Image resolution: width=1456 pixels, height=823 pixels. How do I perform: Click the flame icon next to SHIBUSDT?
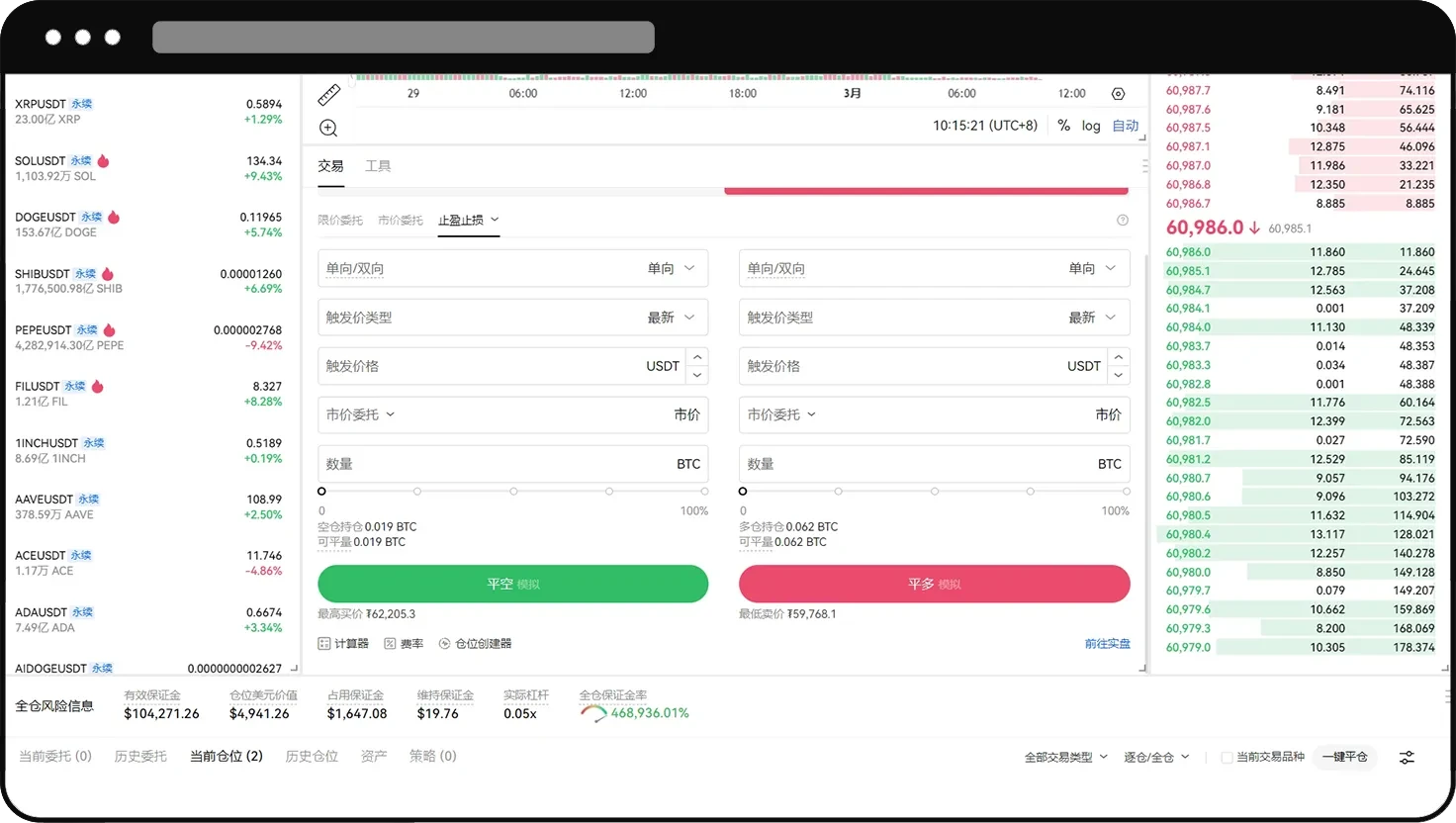pos(107,274)
